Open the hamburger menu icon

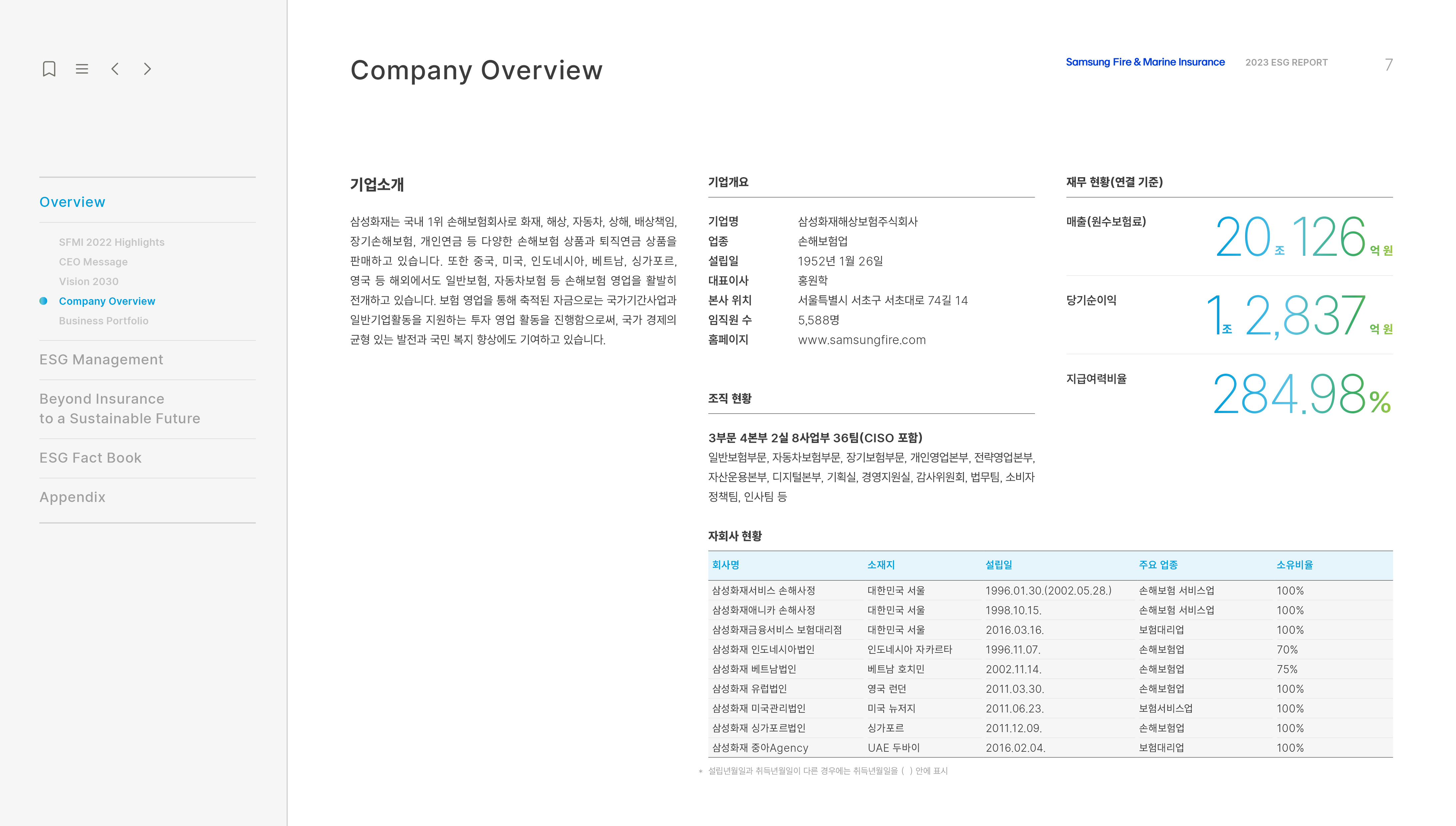point(82,69)
